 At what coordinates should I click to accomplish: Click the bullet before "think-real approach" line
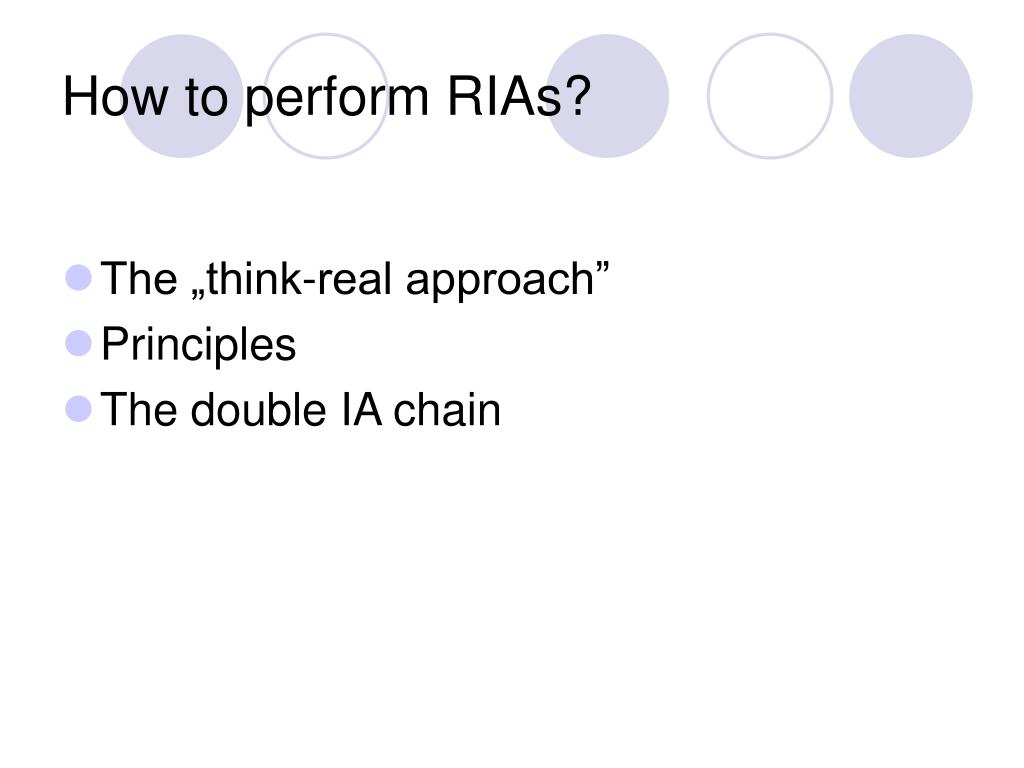(x=78, y=278)
